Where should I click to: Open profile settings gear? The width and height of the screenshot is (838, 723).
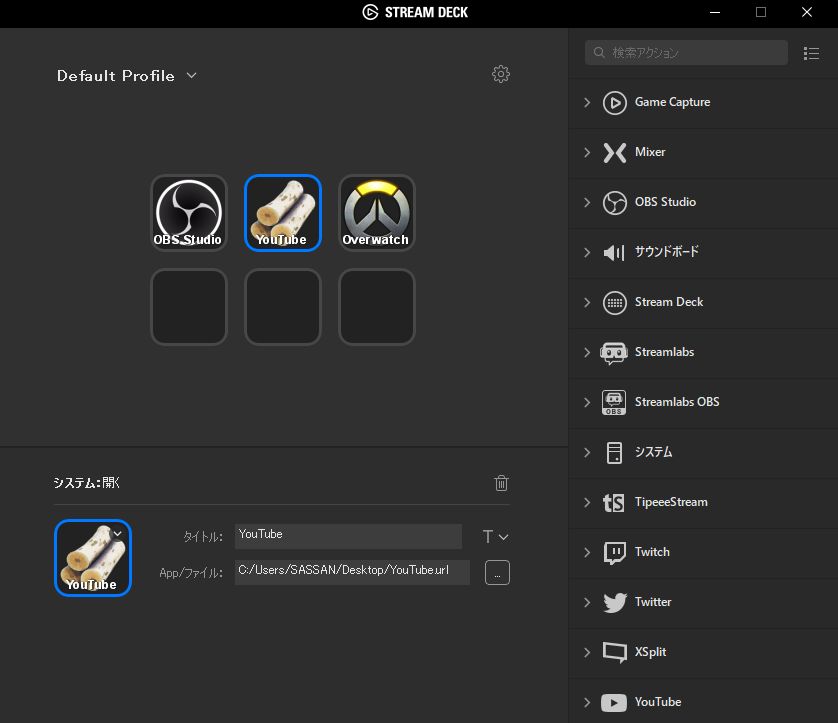pyautogui.click(x=501, y=74)
